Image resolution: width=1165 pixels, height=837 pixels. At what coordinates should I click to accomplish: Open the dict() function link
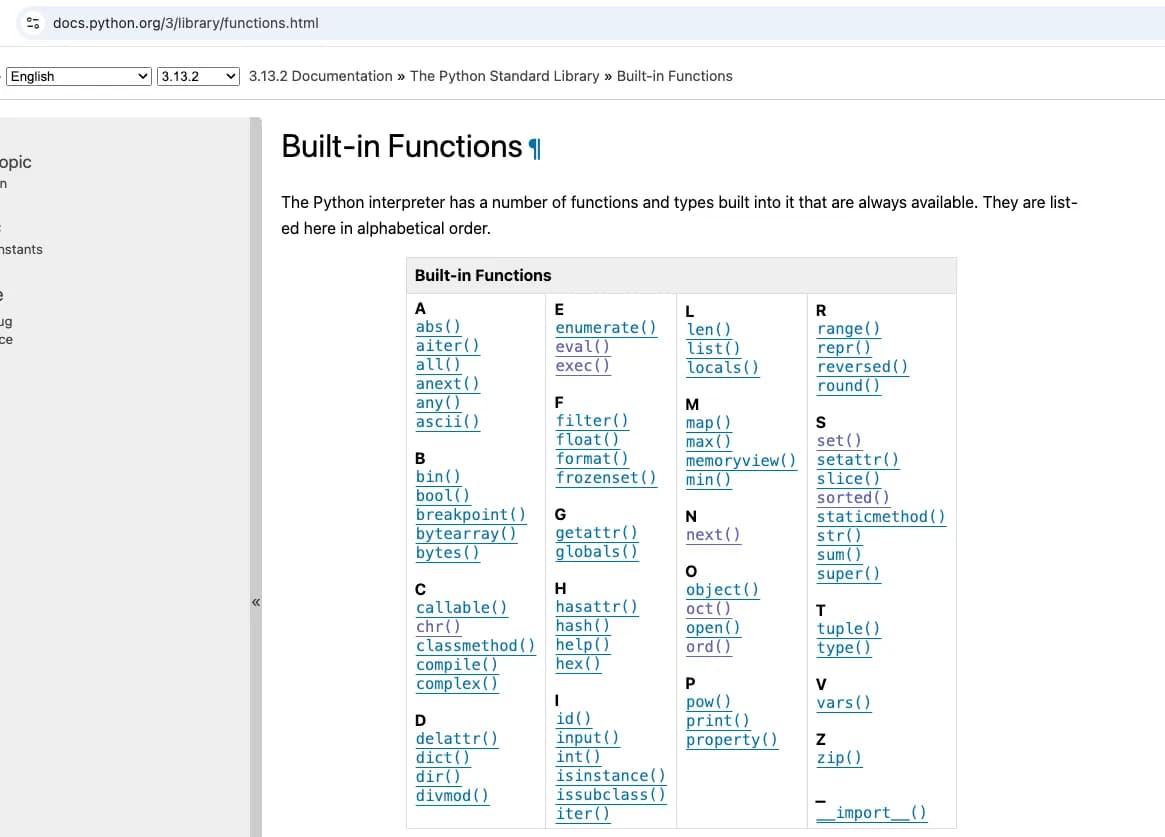(442, 758)
